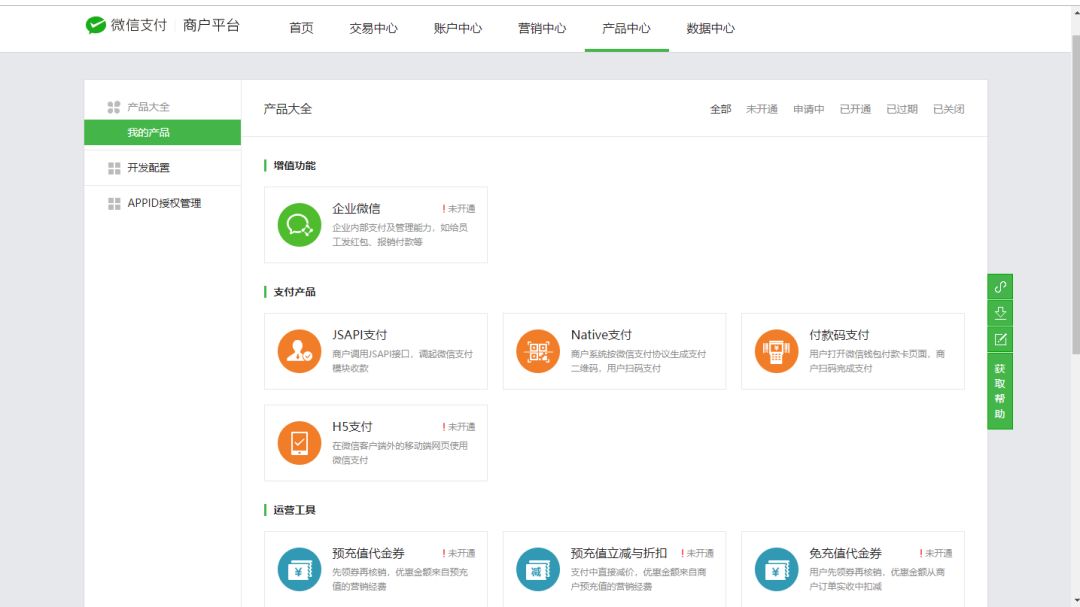Click the 商户平台 header text
This screenshot has height=607, width=1080.
click(211, 25)
